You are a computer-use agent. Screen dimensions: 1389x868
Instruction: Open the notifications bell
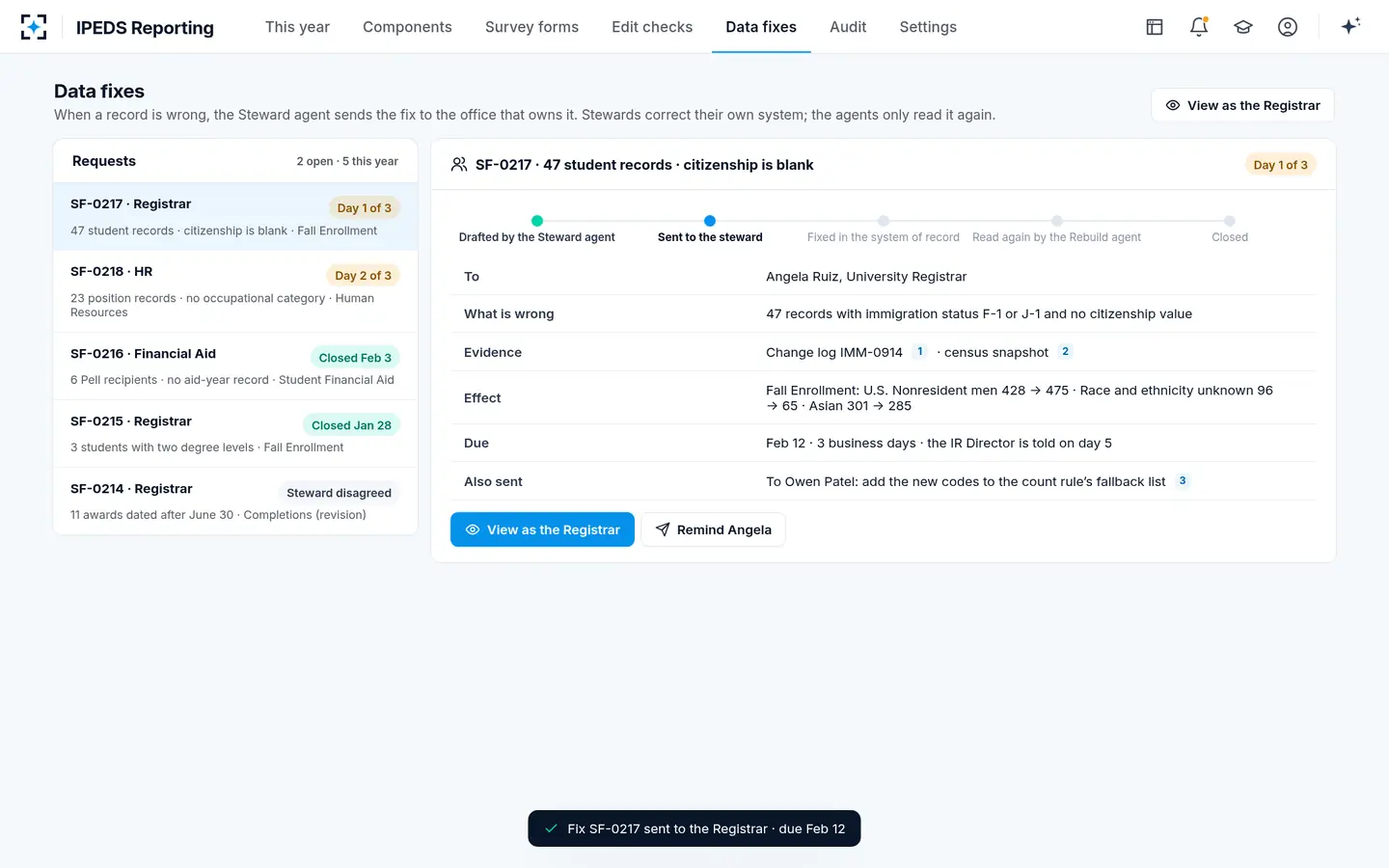(1199, 27)
